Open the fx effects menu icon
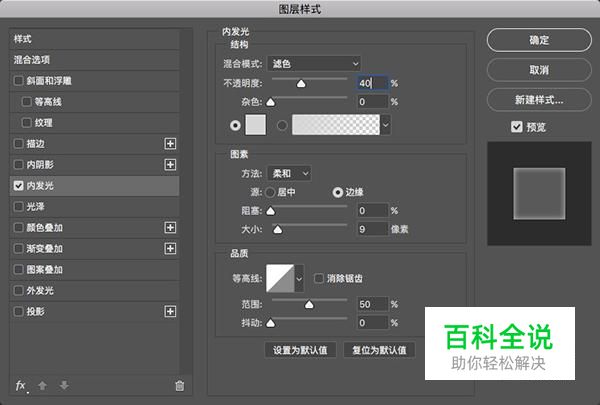Viewport: 600px width, 405px height. 21,385
